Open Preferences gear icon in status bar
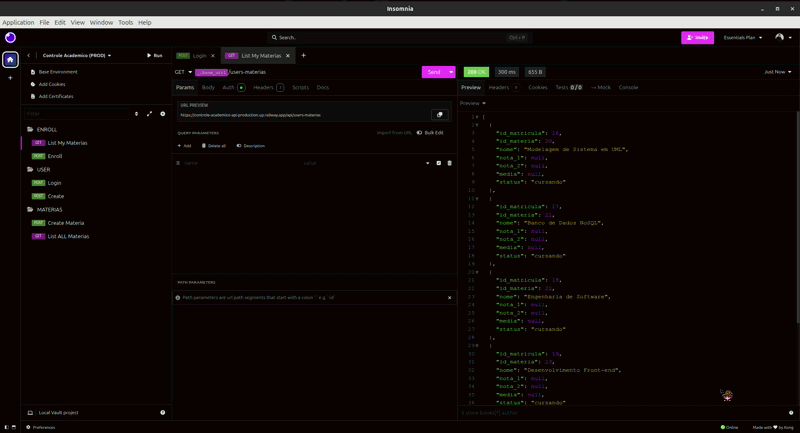Screen dimensions: 800x433 [x=28, y=427]
